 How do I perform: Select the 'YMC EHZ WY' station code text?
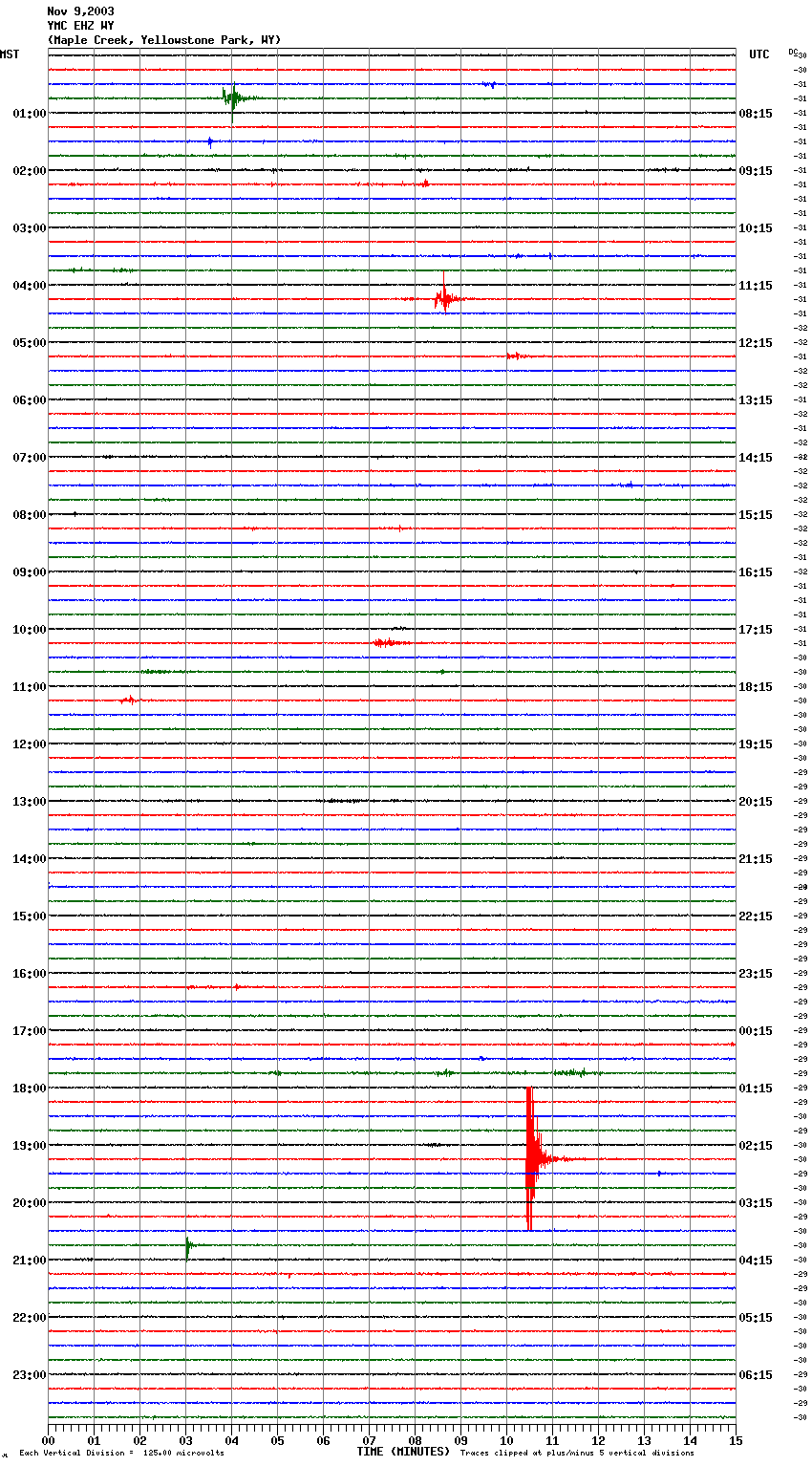click(80, 26)
